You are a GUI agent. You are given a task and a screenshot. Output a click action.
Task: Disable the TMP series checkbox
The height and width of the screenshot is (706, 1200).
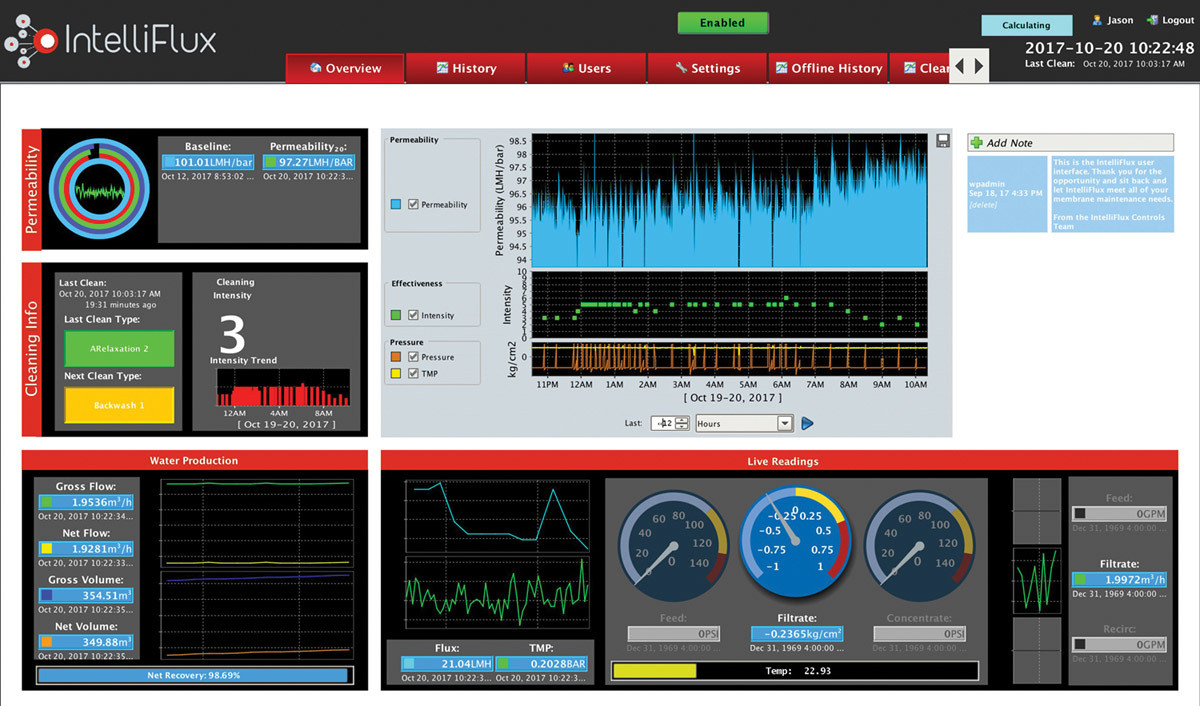pos(413,373)
